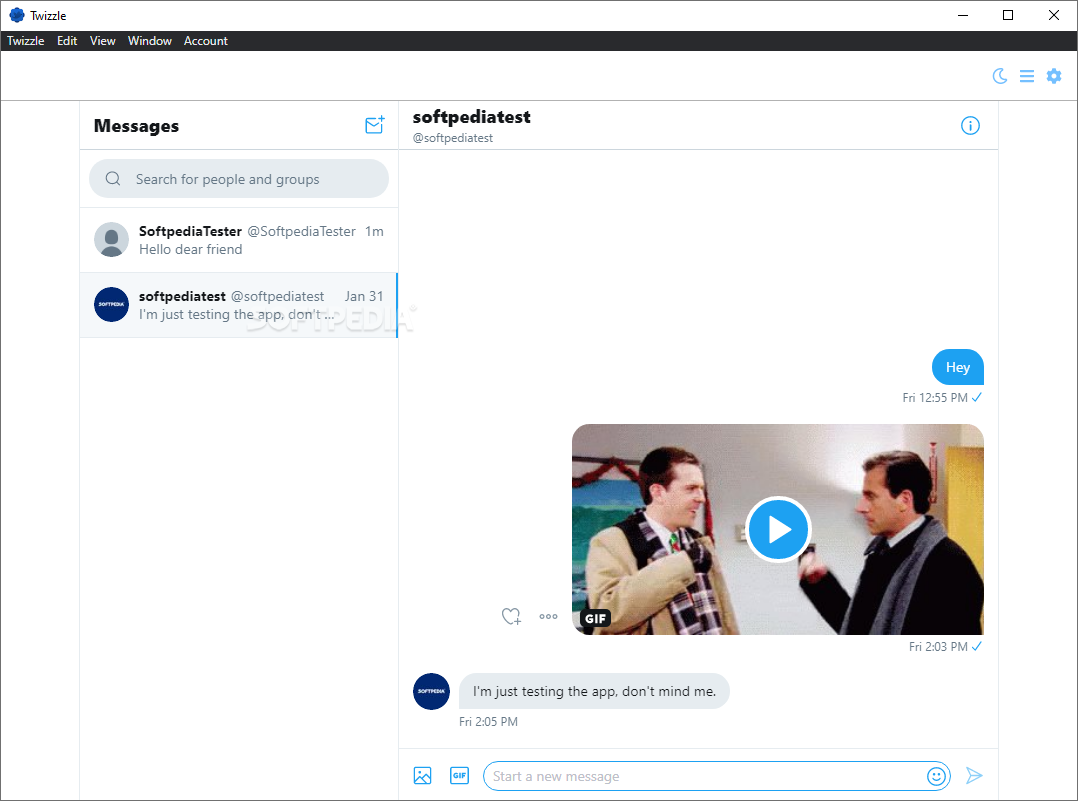Click the GIF badge on the image

595,618
